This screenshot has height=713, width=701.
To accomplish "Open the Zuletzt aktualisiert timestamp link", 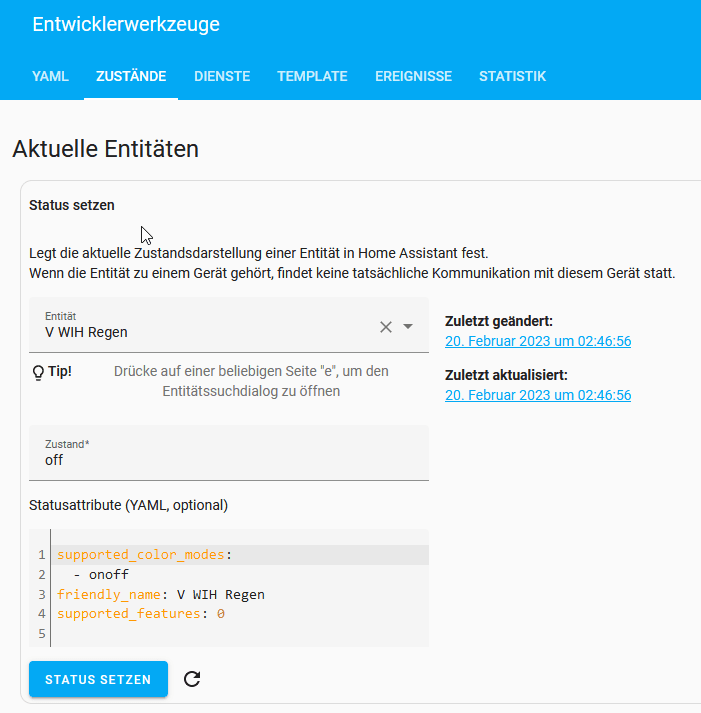I will [x=538, y=395].
